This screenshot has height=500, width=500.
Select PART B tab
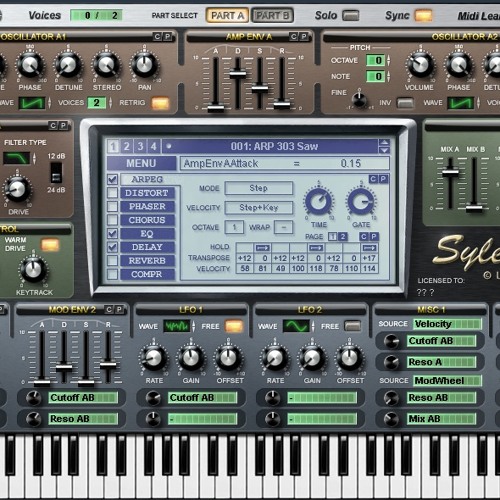(x=272, y=15)
